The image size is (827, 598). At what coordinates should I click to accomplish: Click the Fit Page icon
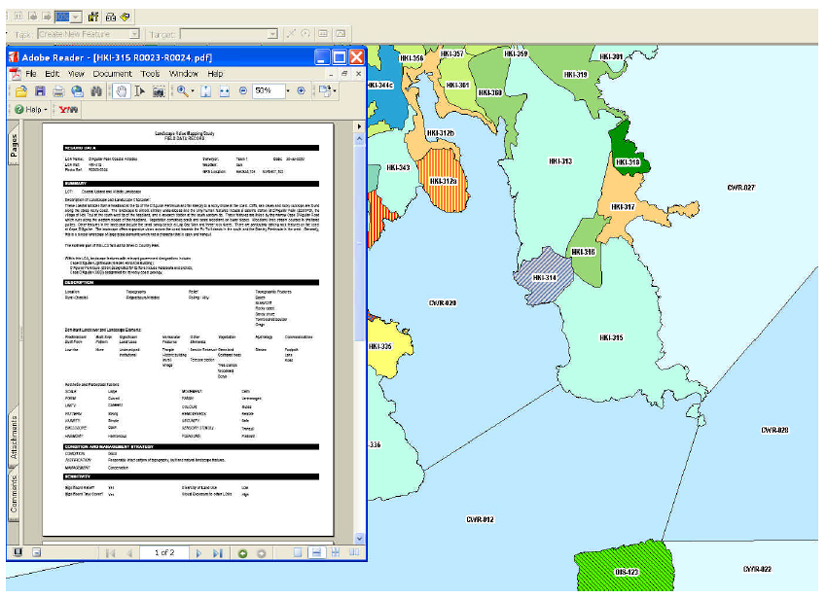click(206, 91)
